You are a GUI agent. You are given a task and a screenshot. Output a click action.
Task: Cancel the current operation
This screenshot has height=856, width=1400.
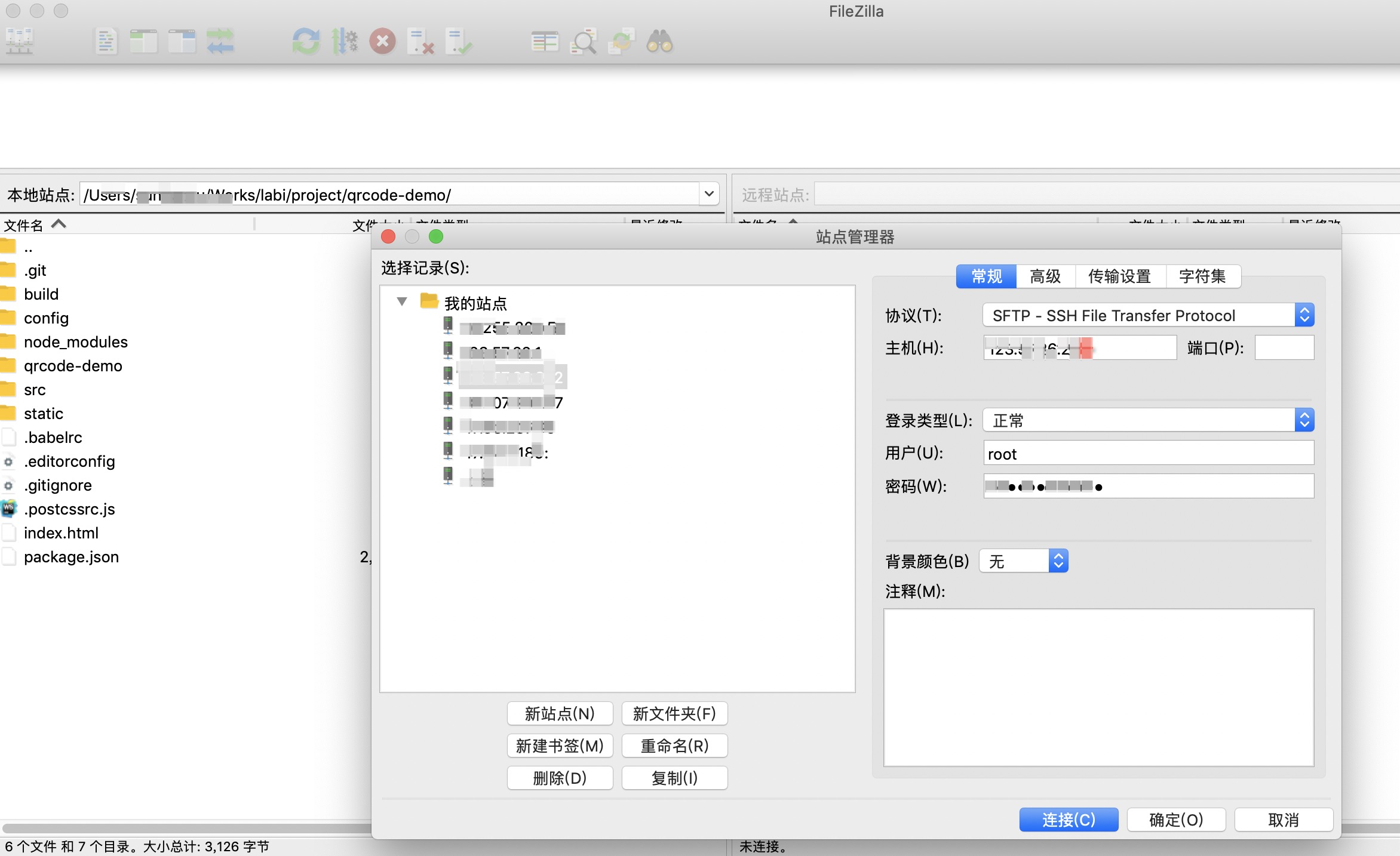(x=382, y=42)
